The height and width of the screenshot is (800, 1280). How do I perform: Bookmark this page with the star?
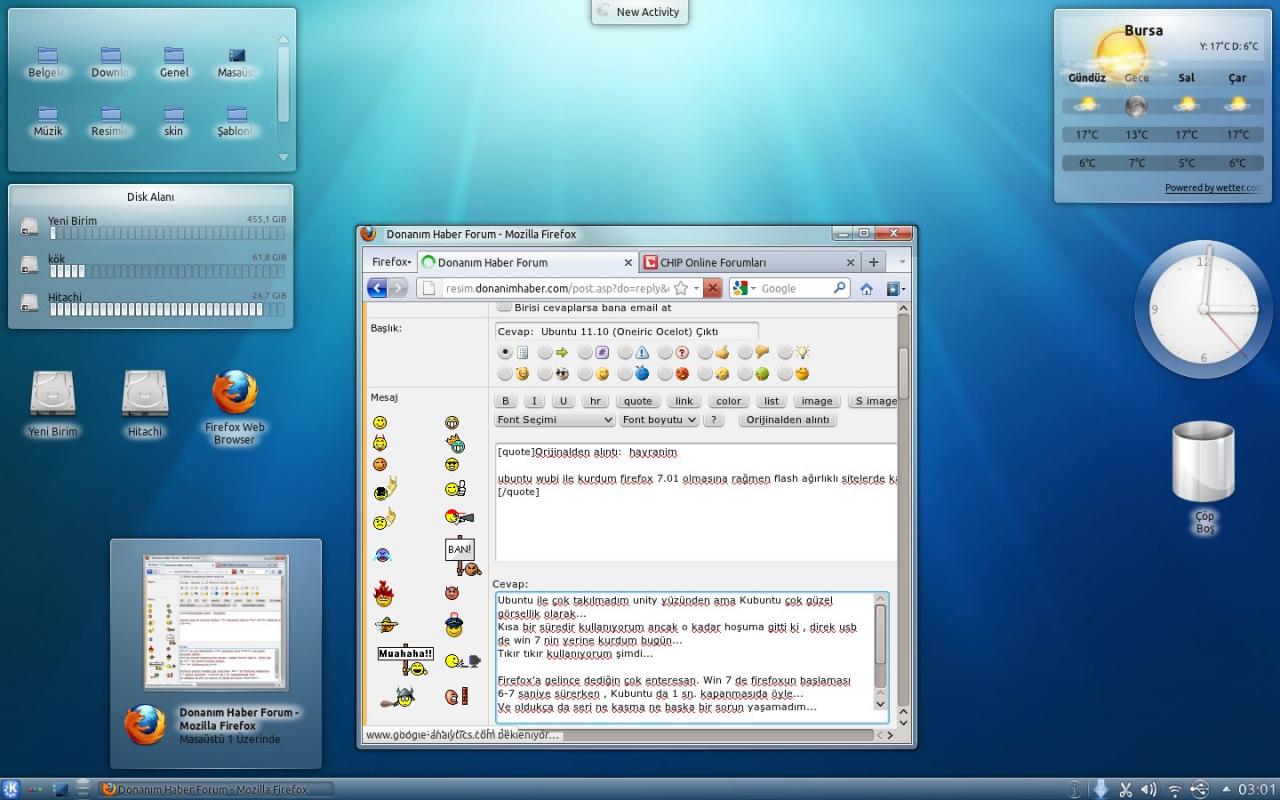[x=680, y=288]
